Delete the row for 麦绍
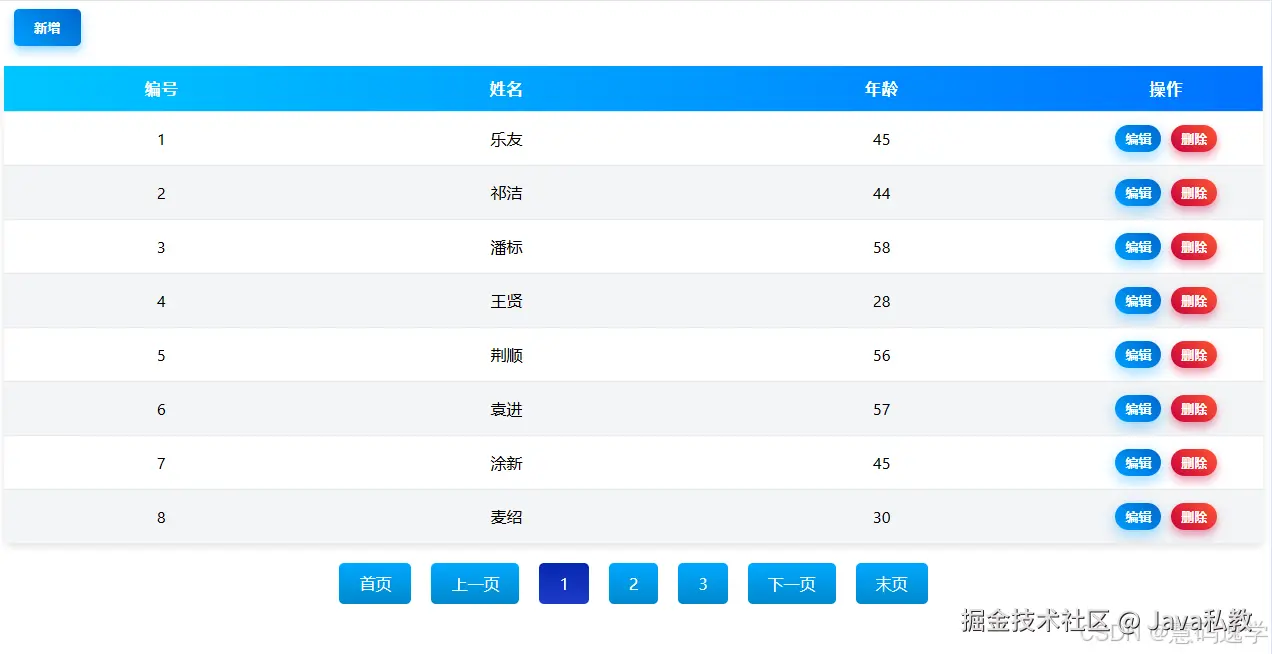The height and width of the screenshot is (654, 1272). (x=1194, y=517)
